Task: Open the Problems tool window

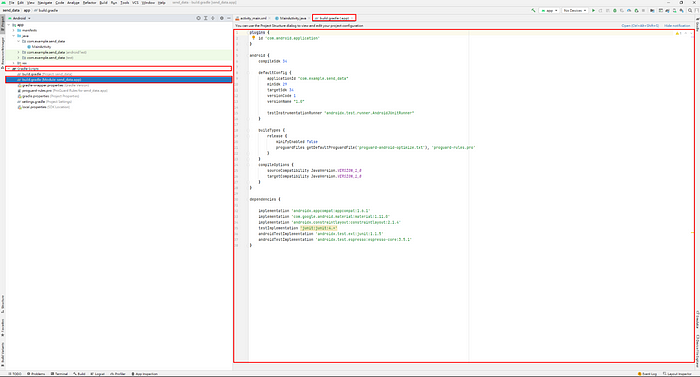Action: [x=36, y=374]
